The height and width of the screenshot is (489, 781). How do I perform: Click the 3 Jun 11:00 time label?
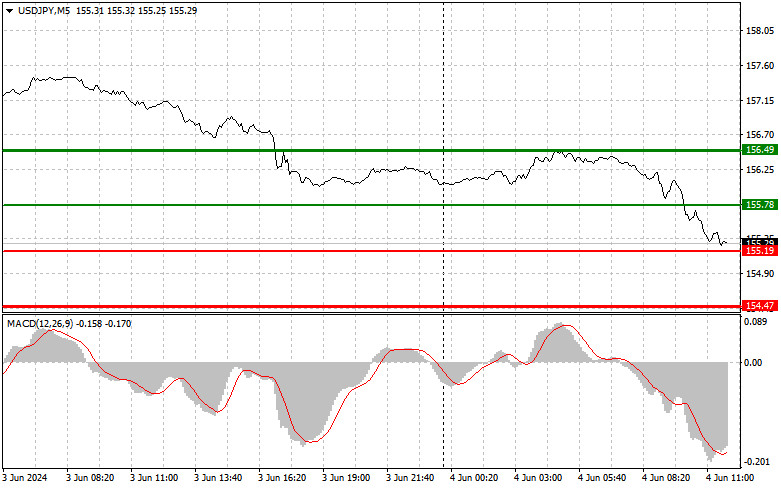(x=154, y=478)
